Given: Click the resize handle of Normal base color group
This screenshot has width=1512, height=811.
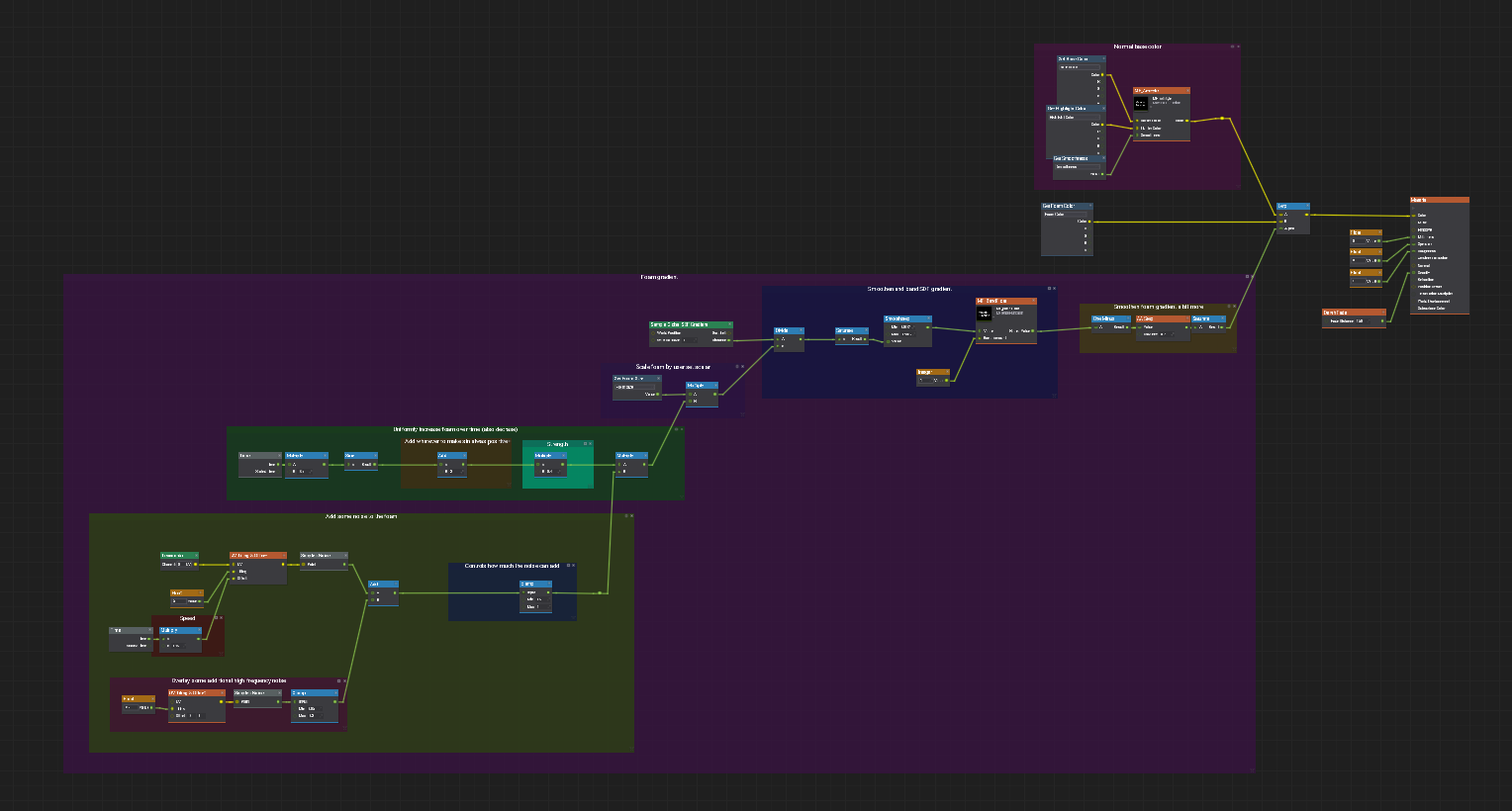Looking at the screenshot, I should 1237,186.
